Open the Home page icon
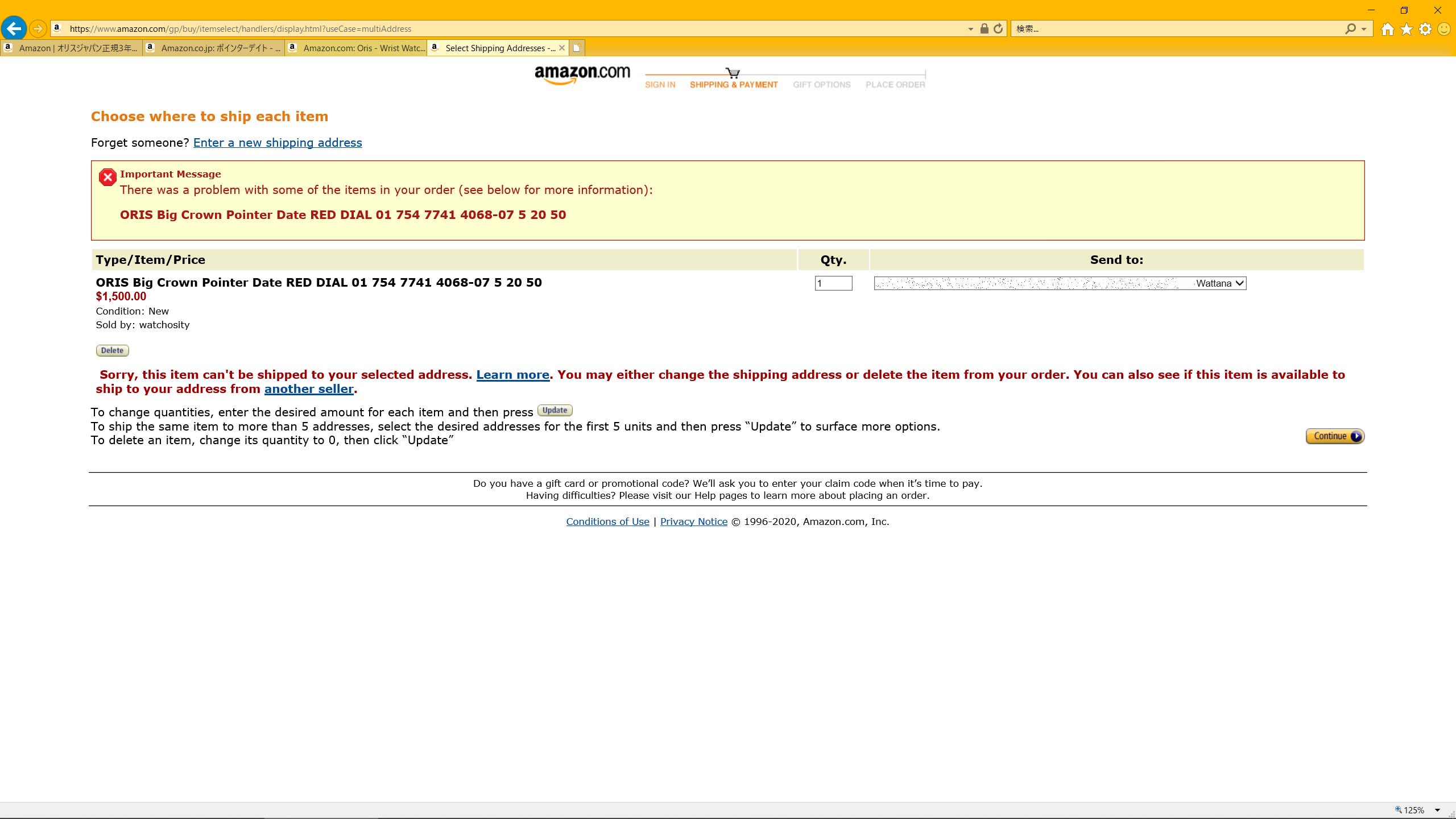Screen dimensions: 1456x819 pyautogui.click(x=1387, y=29)
